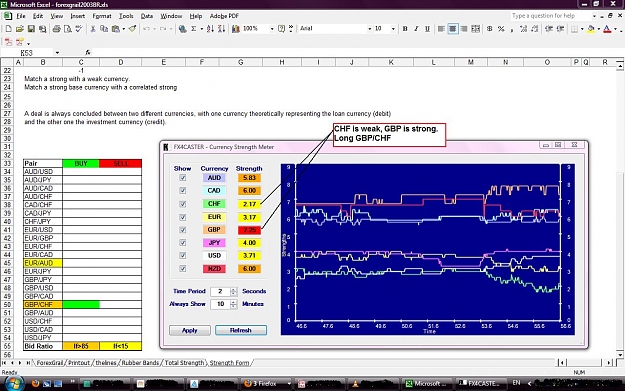Paste from the clipboard icon
Screen dimensions: 625x391
(116, 29)
